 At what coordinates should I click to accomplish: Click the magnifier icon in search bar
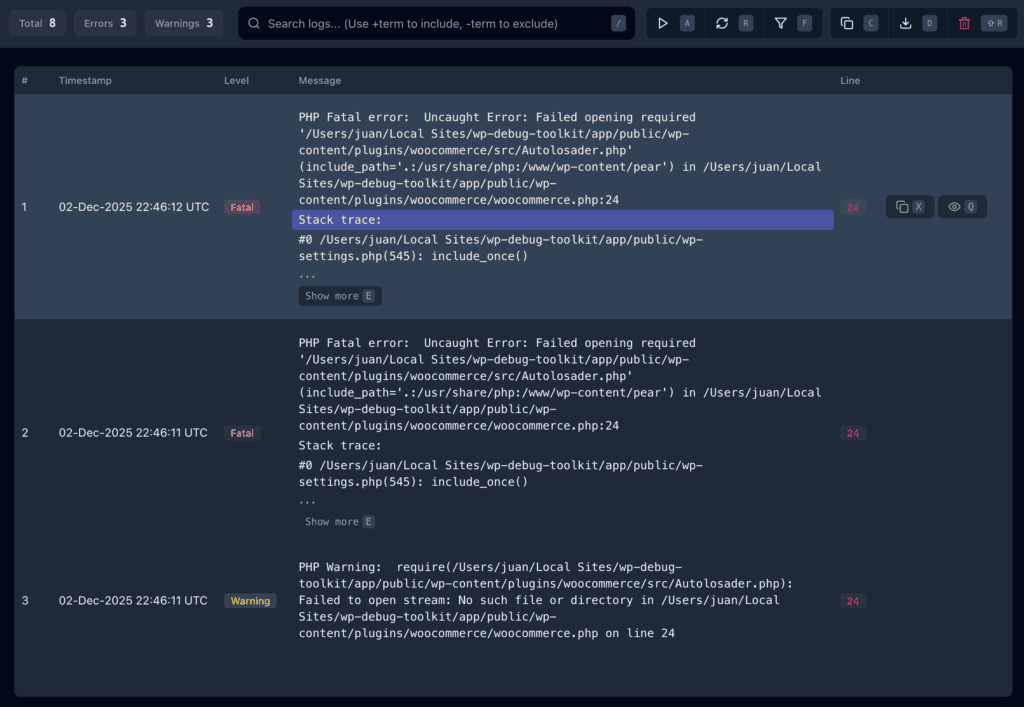click(x=255, y=23)
